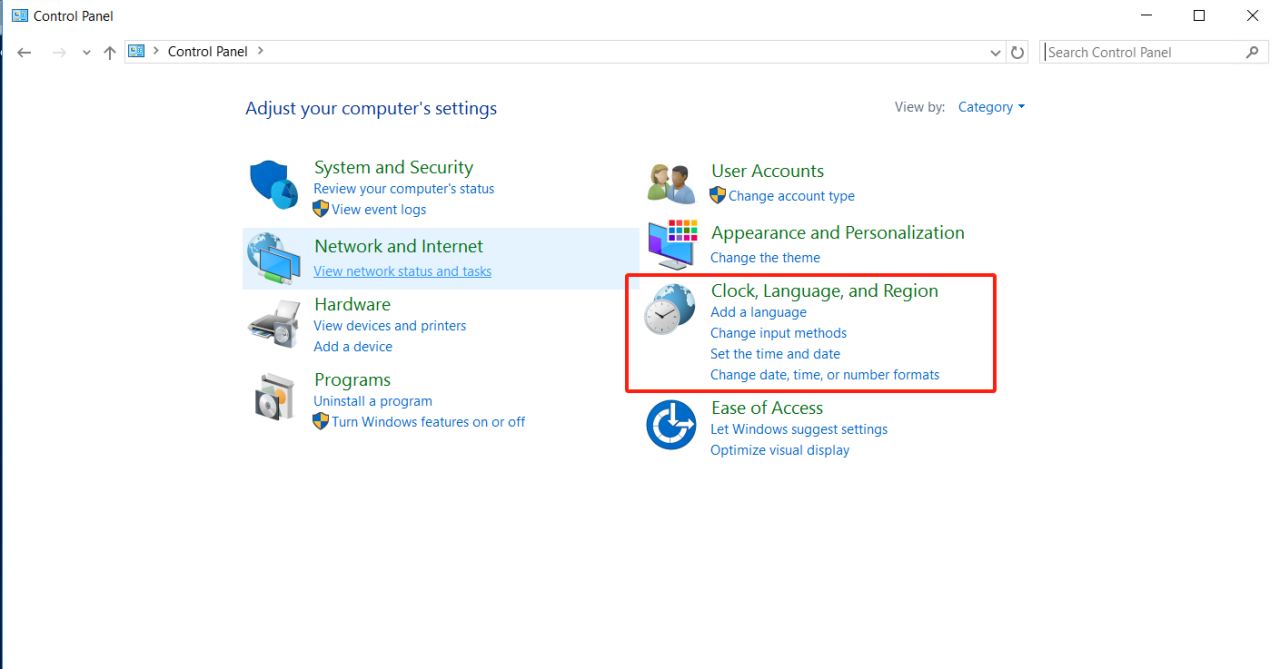Click Change date, time, or number formats
The width and height of the screenshot is (1280, 669).
tap(825, 375)
